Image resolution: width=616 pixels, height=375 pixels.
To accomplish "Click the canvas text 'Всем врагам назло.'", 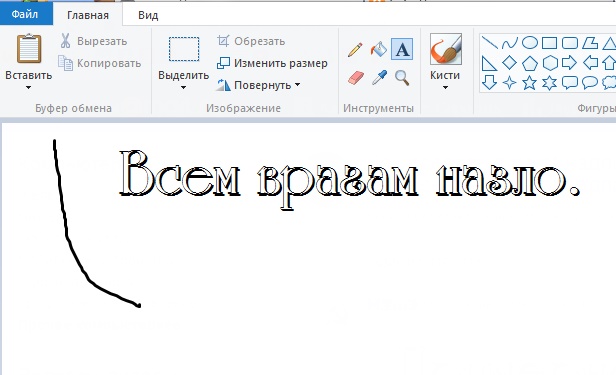I will (x=350, y=180).
